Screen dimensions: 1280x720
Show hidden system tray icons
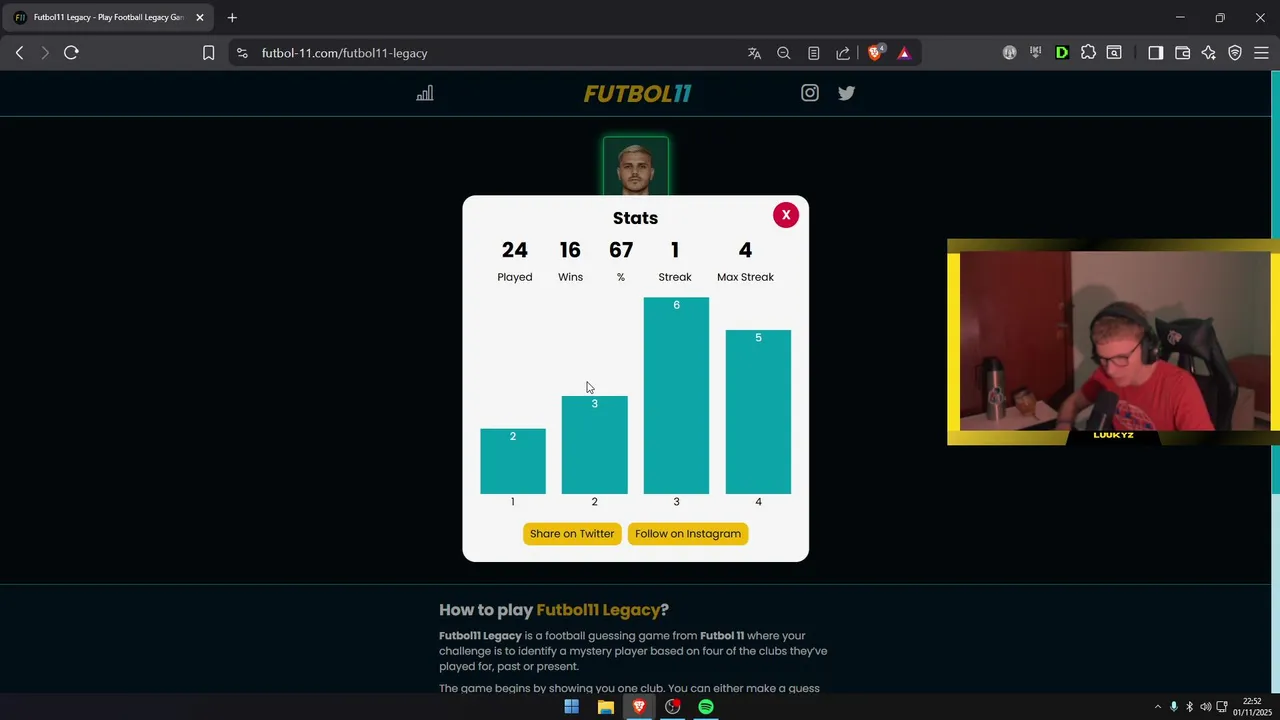(x=1158, y=707)
